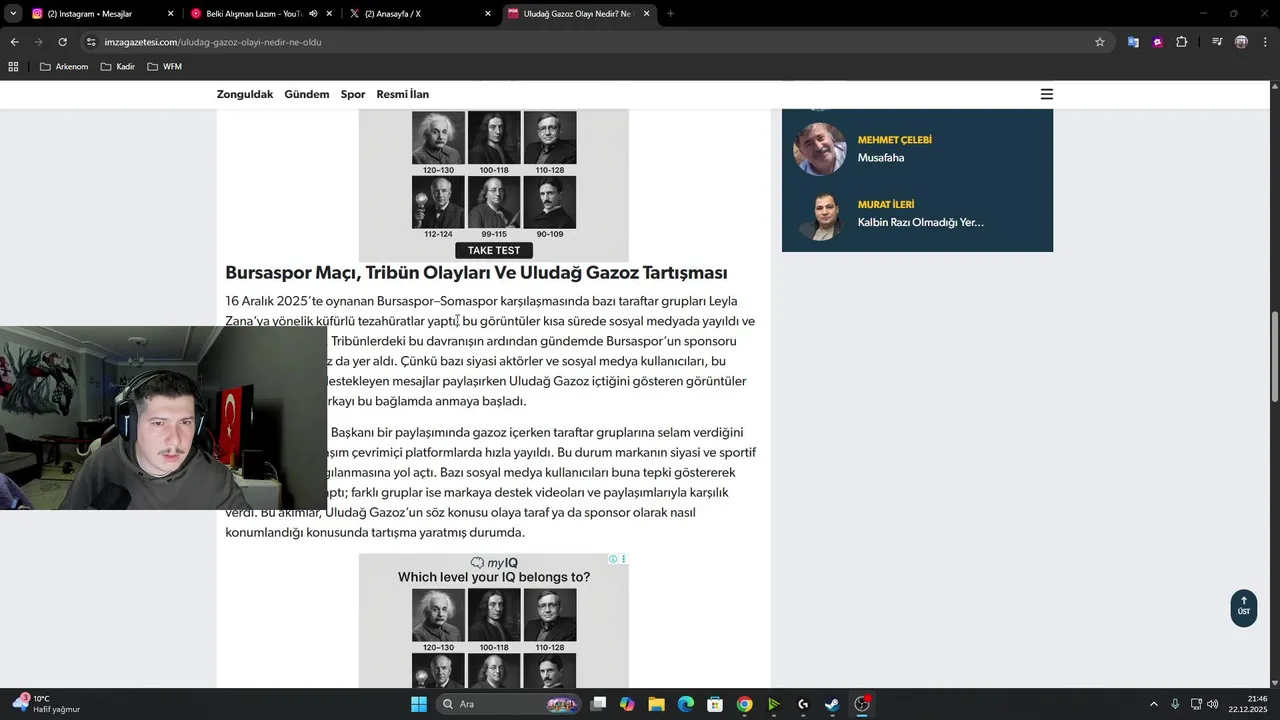Image resolution: width=1280 pixels, height=720 pixels.
Task: Open the media controls music icon
Action: [1217, 42]
